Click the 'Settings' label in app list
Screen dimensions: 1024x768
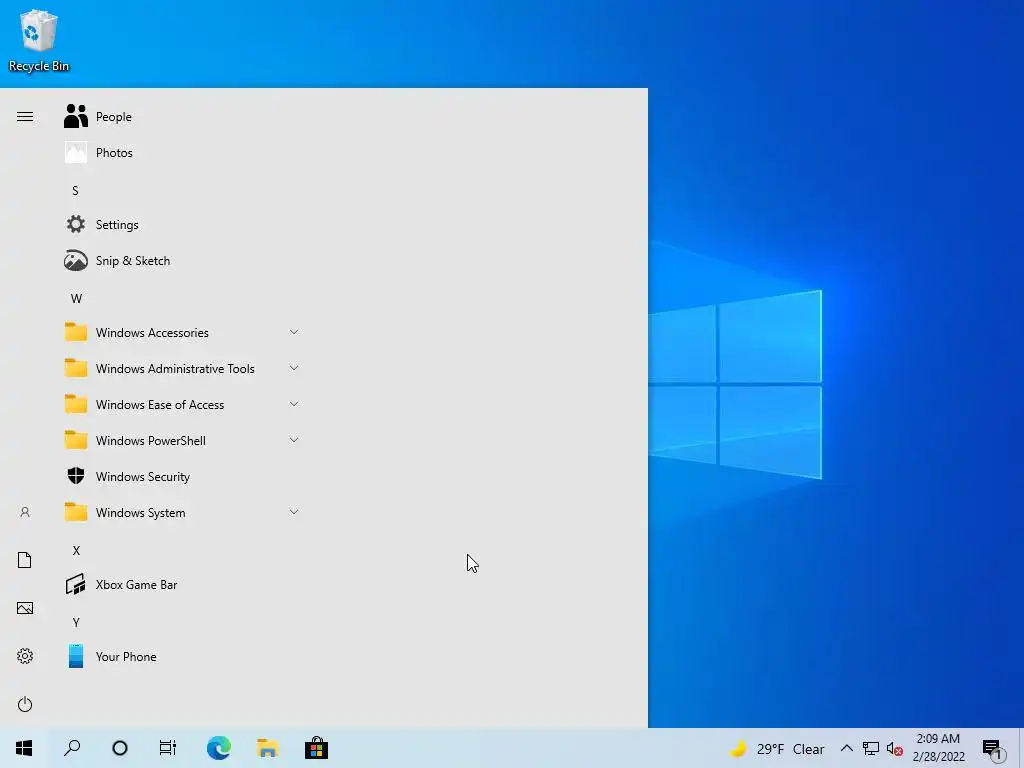tap(117, 225)
